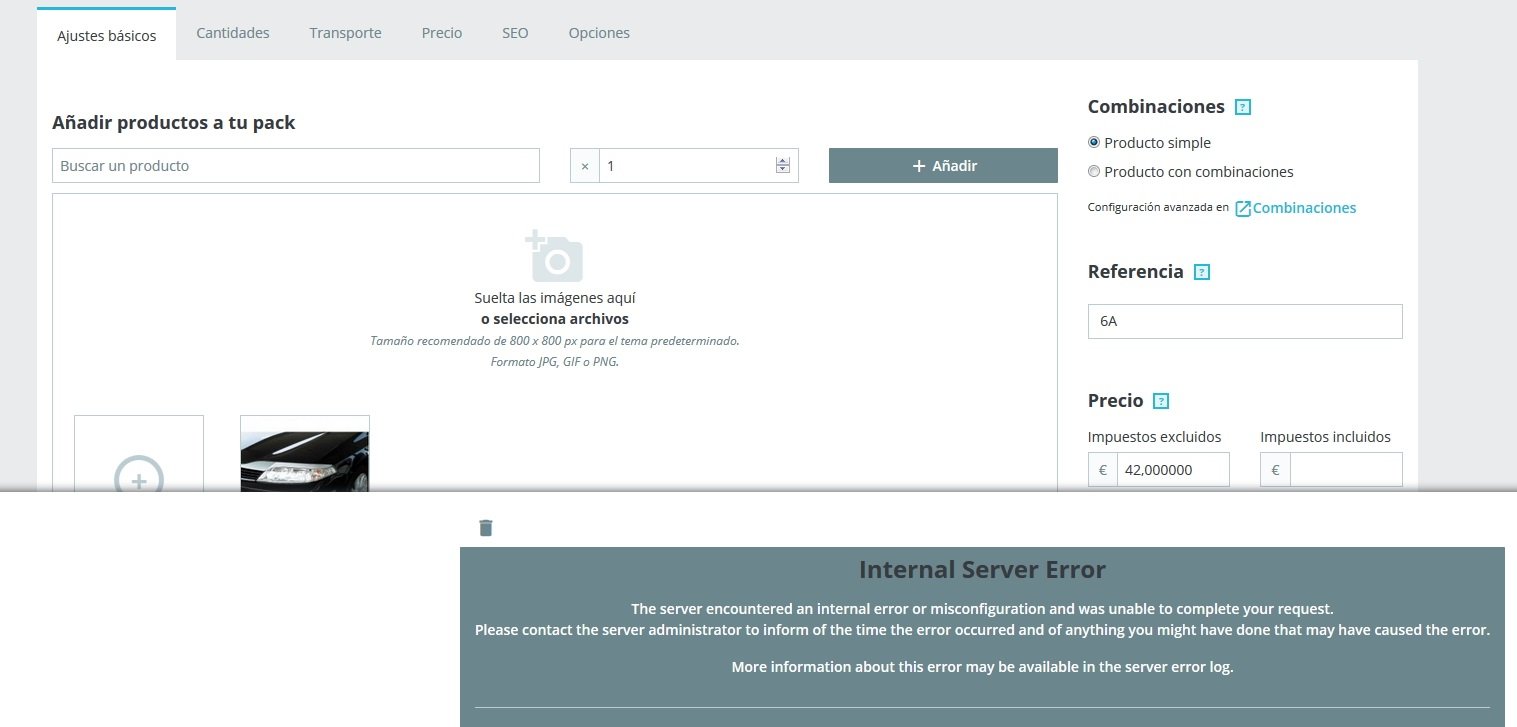Click the 'Formato JPG, GIF o PNG.' text
Image resolution: width=1517 pixels, height=727 pixels.
[x=555, y=362]
